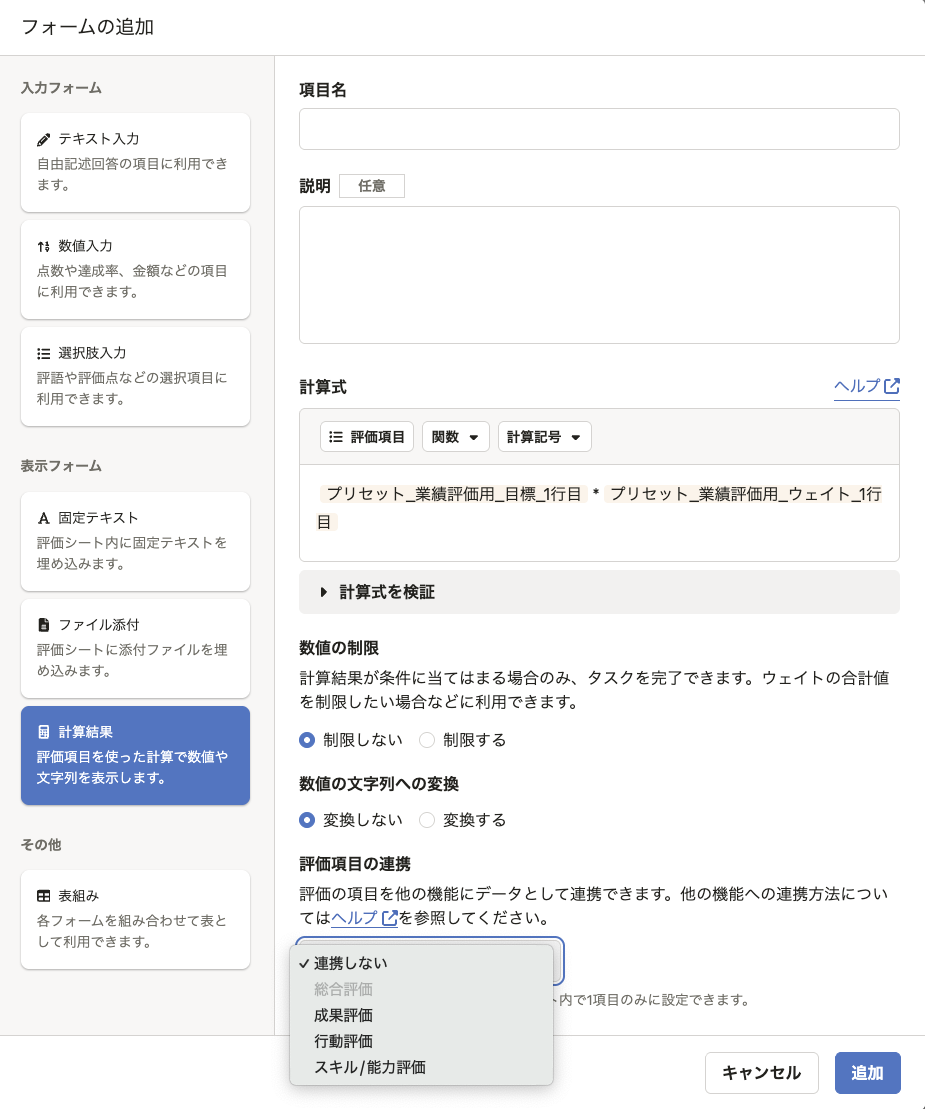The image size is (925, 1109).
Task: Select the 制限する radio button
Action: point(427,740)
